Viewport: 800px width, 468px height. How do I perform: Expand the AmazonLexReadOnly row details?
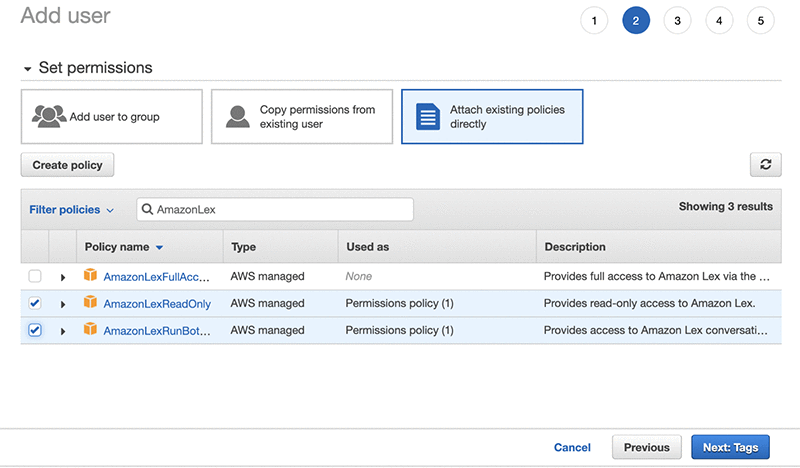(63, 303)
